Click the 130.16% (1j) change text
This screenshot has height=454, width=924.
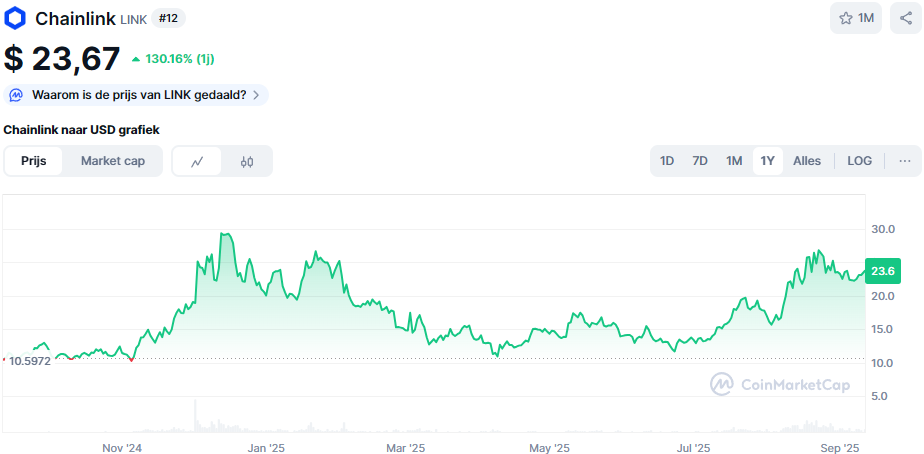[180, 59]
